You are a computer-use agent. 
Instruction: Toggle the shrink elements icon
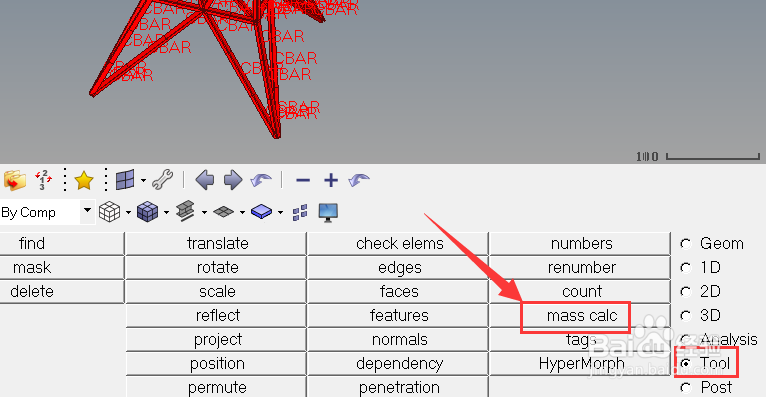(x=300, y=212)
